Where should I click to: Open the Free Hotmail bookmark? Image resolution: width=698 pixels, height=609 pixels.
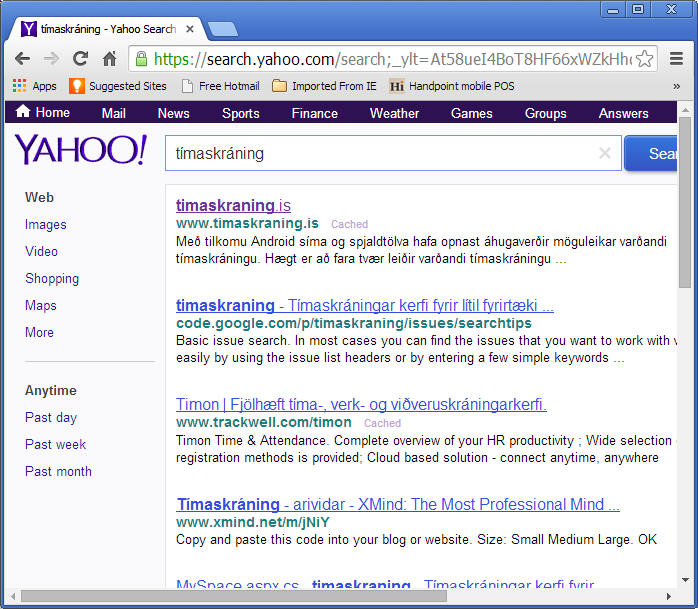click(x=221, y=86)
